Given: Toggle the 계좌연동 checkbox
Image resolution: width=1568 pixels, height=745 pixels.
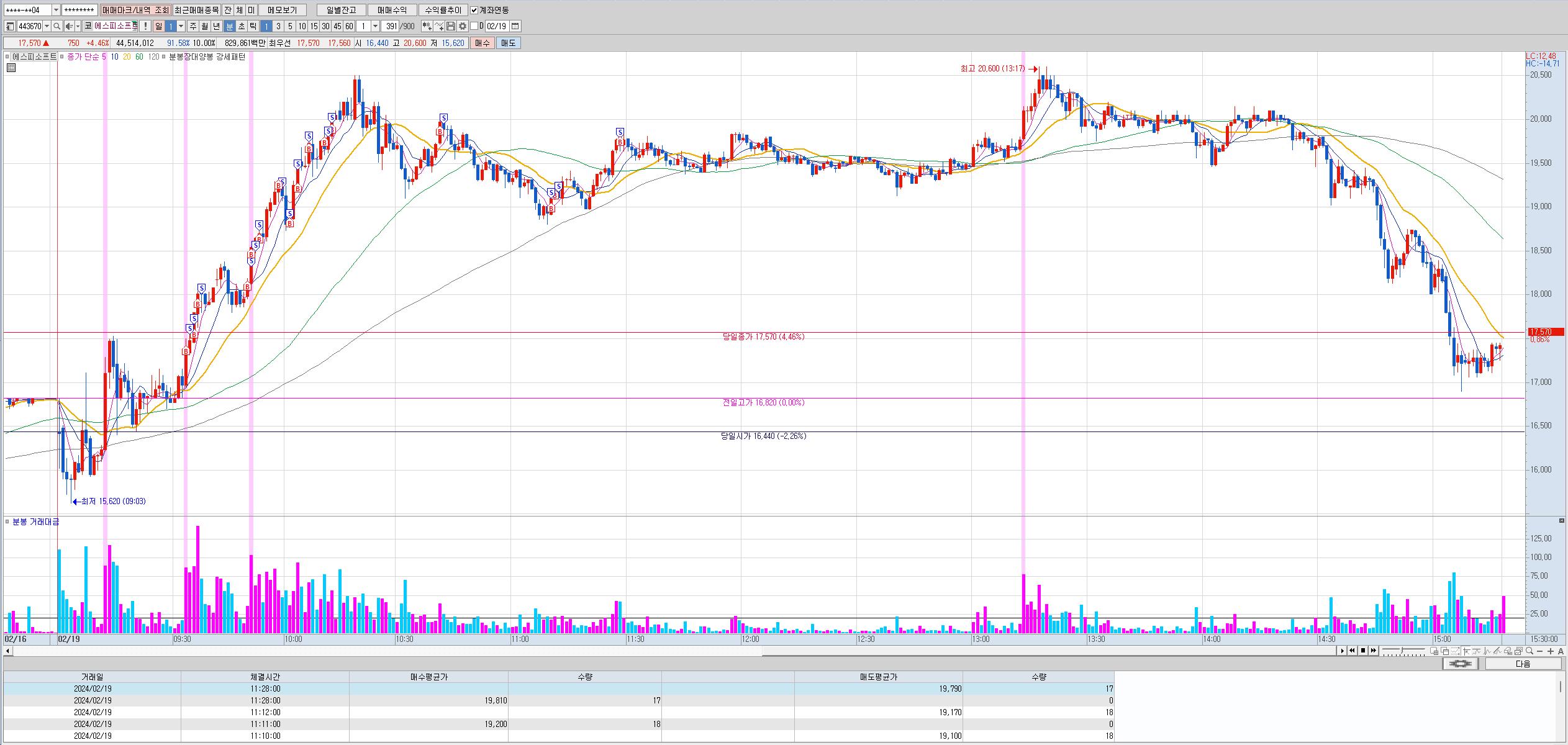Looking at the screenshot, I should (474, 10).
